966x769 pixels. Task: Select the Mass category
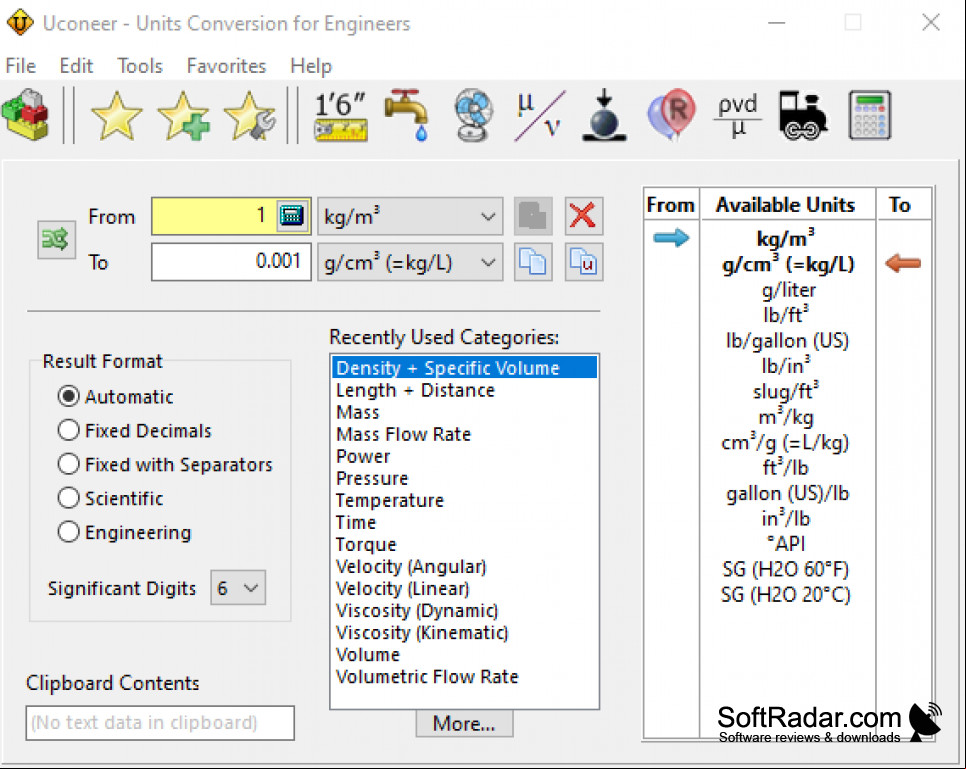465,412
